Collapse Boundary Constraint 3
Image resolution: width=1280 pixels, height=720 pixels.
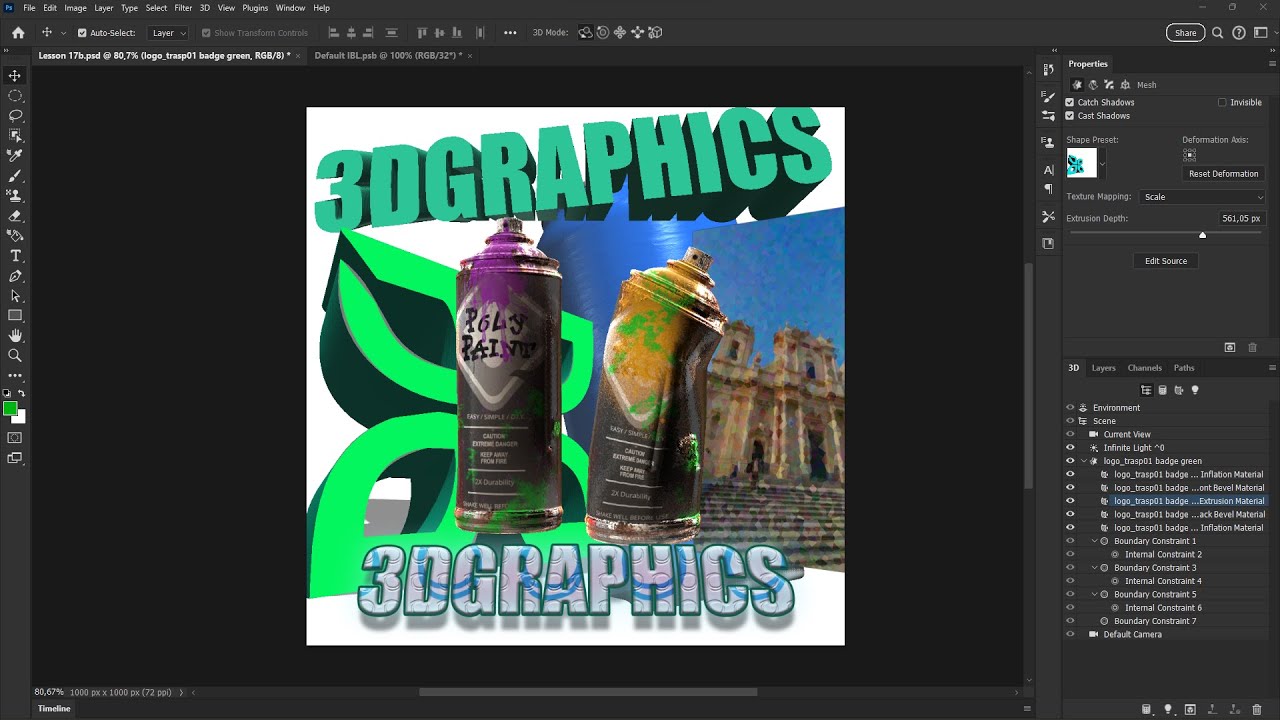point(1095,568)
